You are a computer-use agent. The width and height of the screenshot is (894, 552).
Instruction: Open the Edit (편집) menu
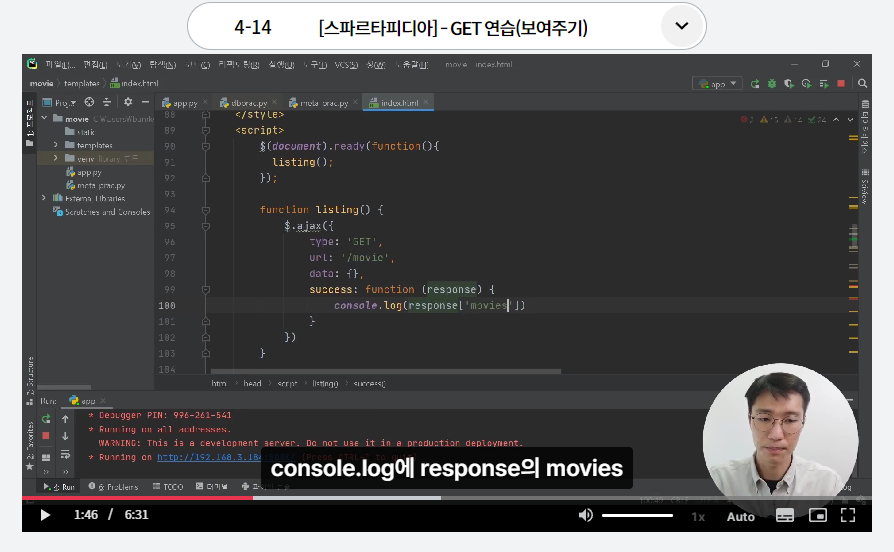tap(95, 64)
